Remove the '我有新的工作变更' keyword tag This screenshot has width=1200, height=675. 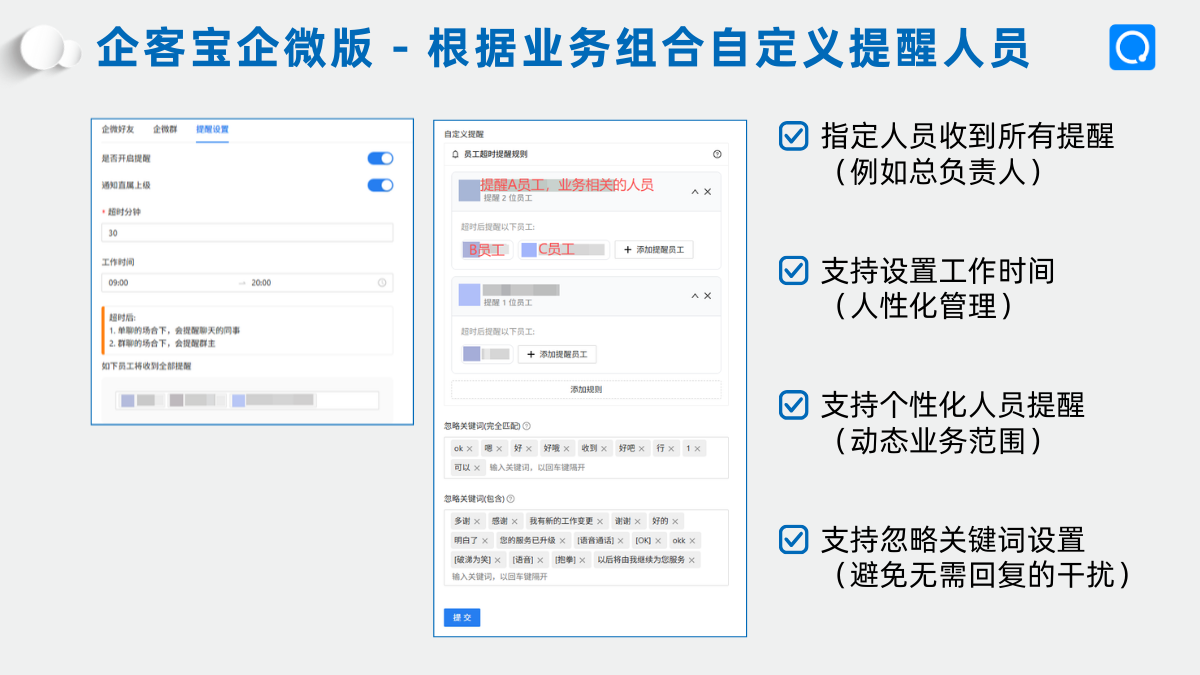(601, 521)
